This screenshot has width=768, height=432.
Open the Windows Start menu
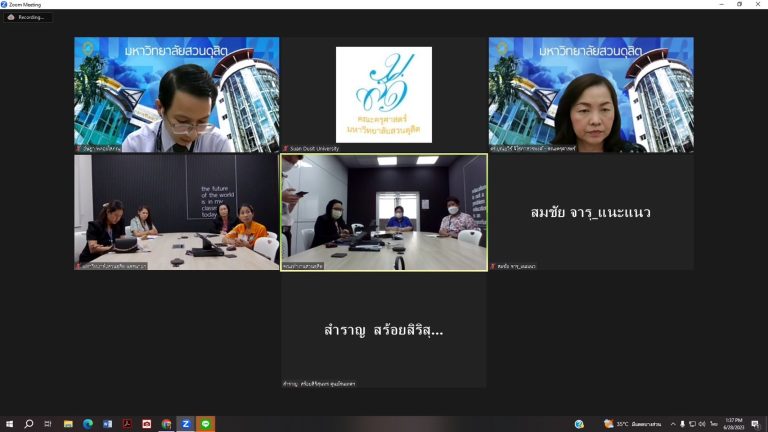click(x=9, y=424)
